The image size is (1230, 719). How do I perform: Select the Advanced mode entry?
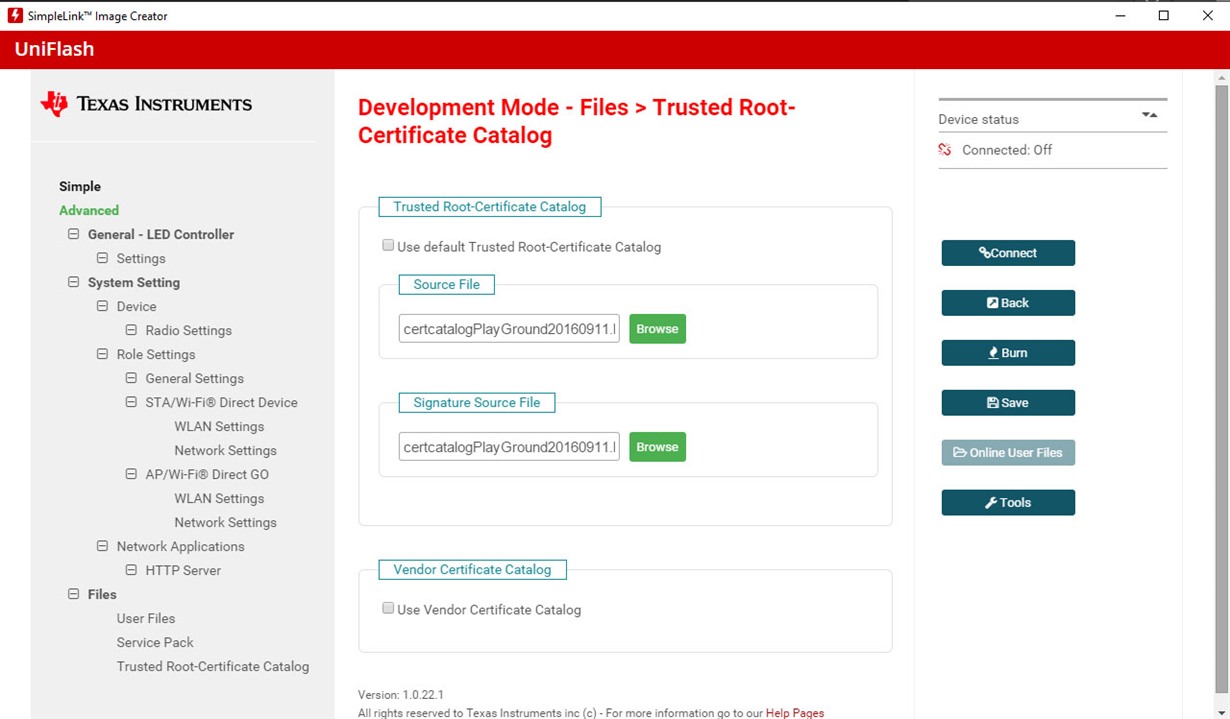89,210
